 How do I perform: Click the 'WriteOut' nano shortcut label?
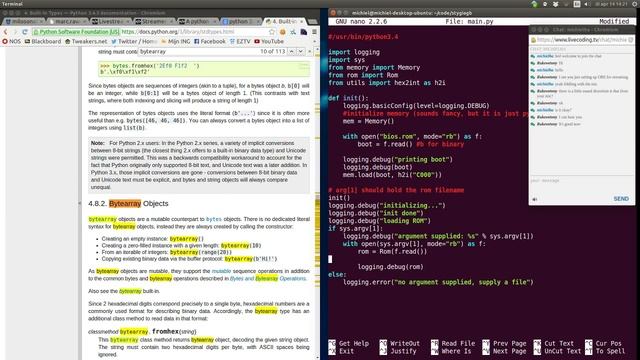tap(405, 343)
